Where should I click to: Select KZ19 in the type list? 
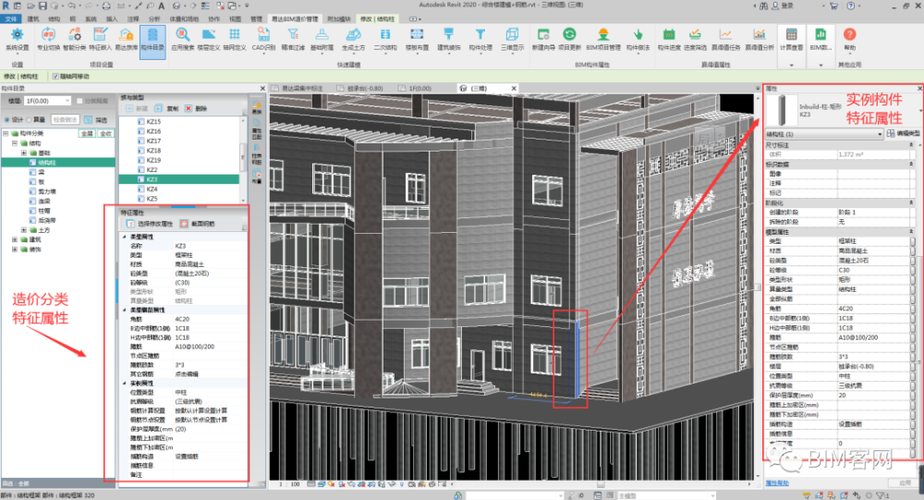153,160
